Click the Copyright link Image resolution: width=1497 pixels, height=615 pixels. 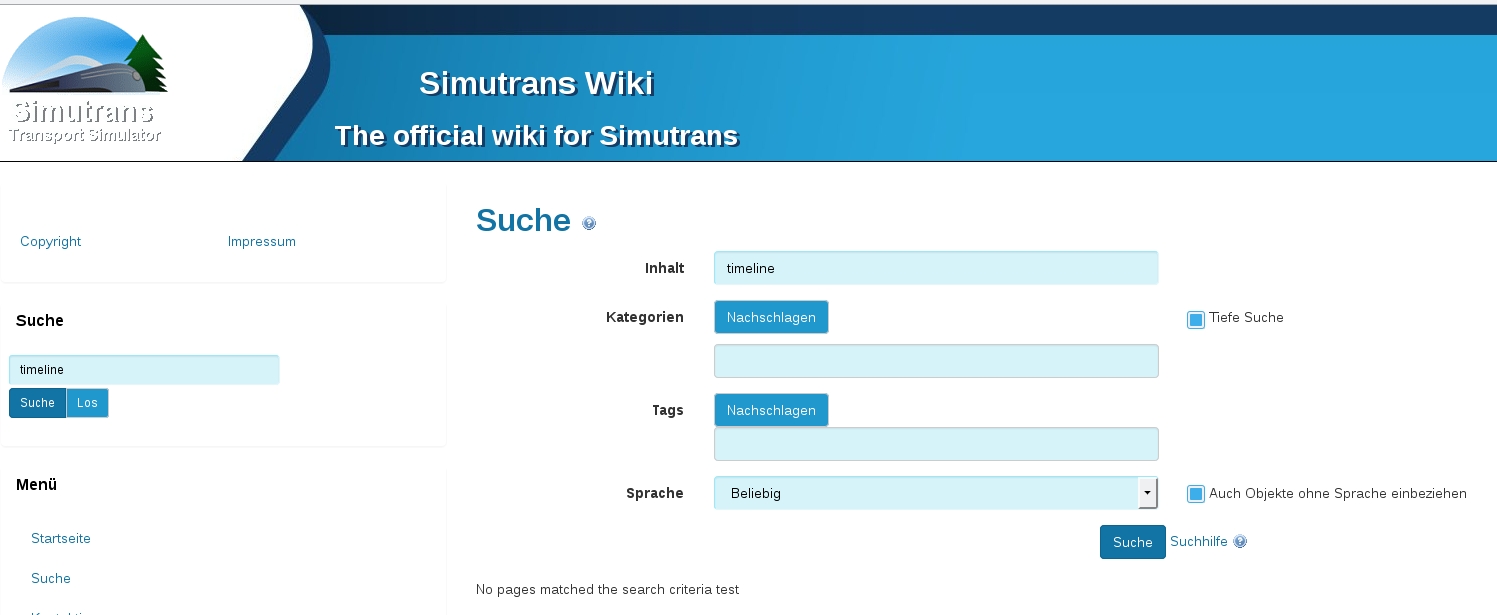(x=51, y=241)
